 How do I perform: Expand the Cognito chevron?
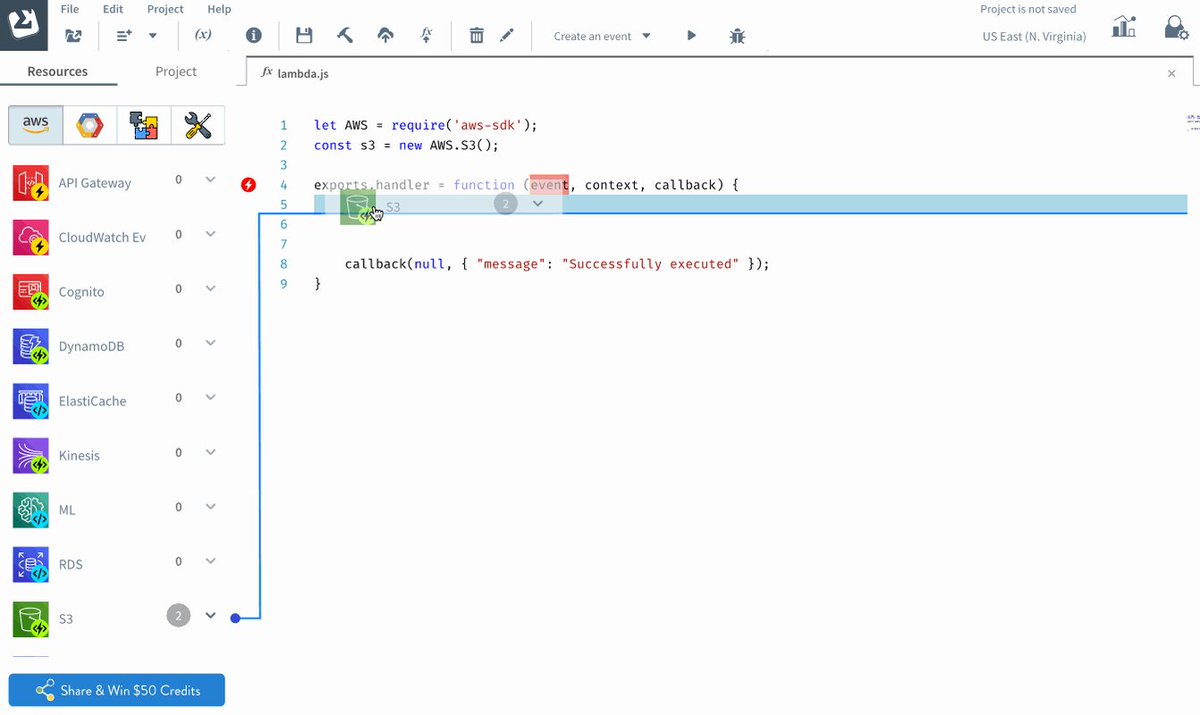(x=210, y=289)
